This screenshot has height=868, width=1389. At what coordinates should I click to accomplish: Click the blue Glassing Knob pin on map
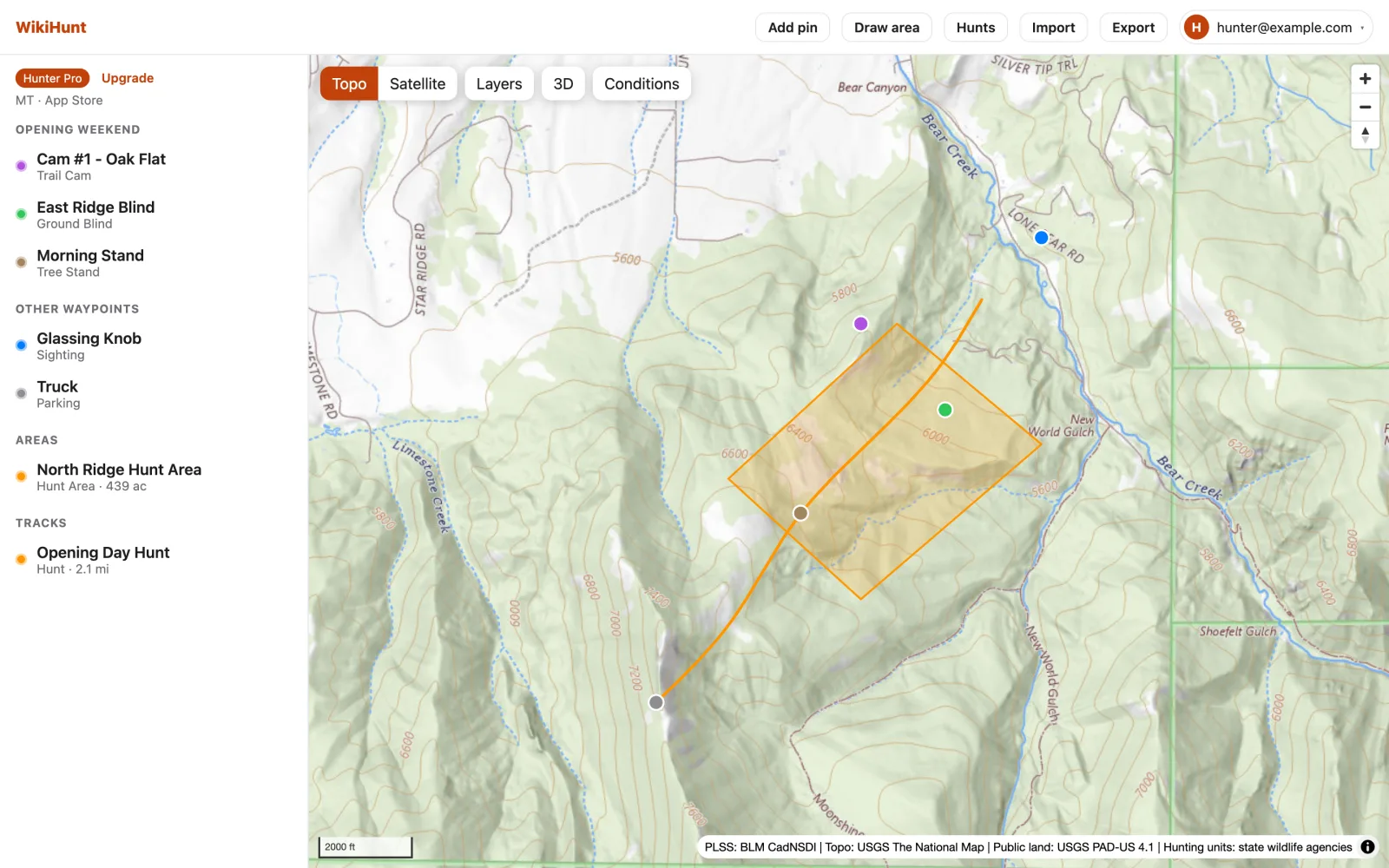[x=1042, y=238]
